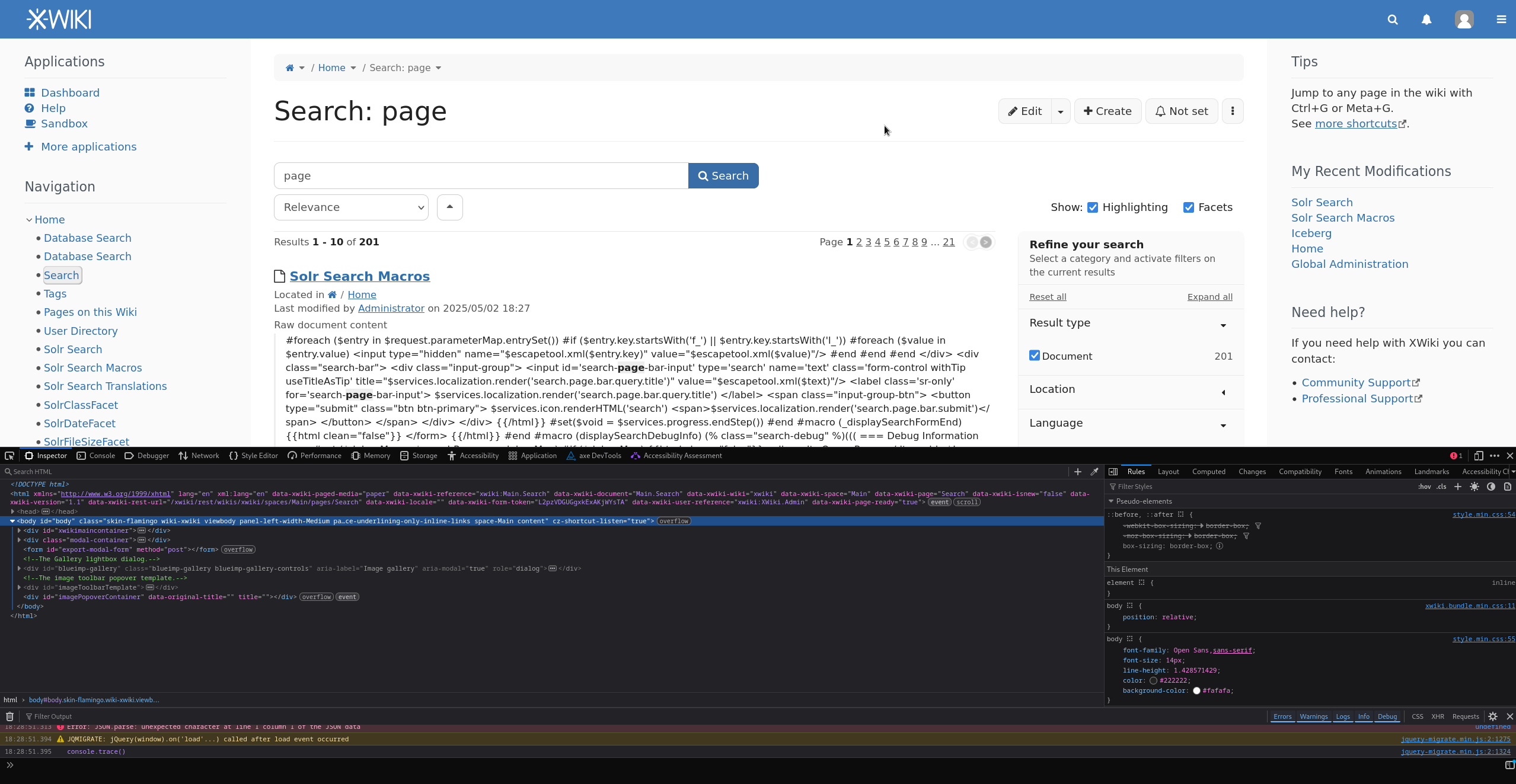Collapse the Language facet
Viewport: 1516px width, 784px height.
click(1223, 425)
